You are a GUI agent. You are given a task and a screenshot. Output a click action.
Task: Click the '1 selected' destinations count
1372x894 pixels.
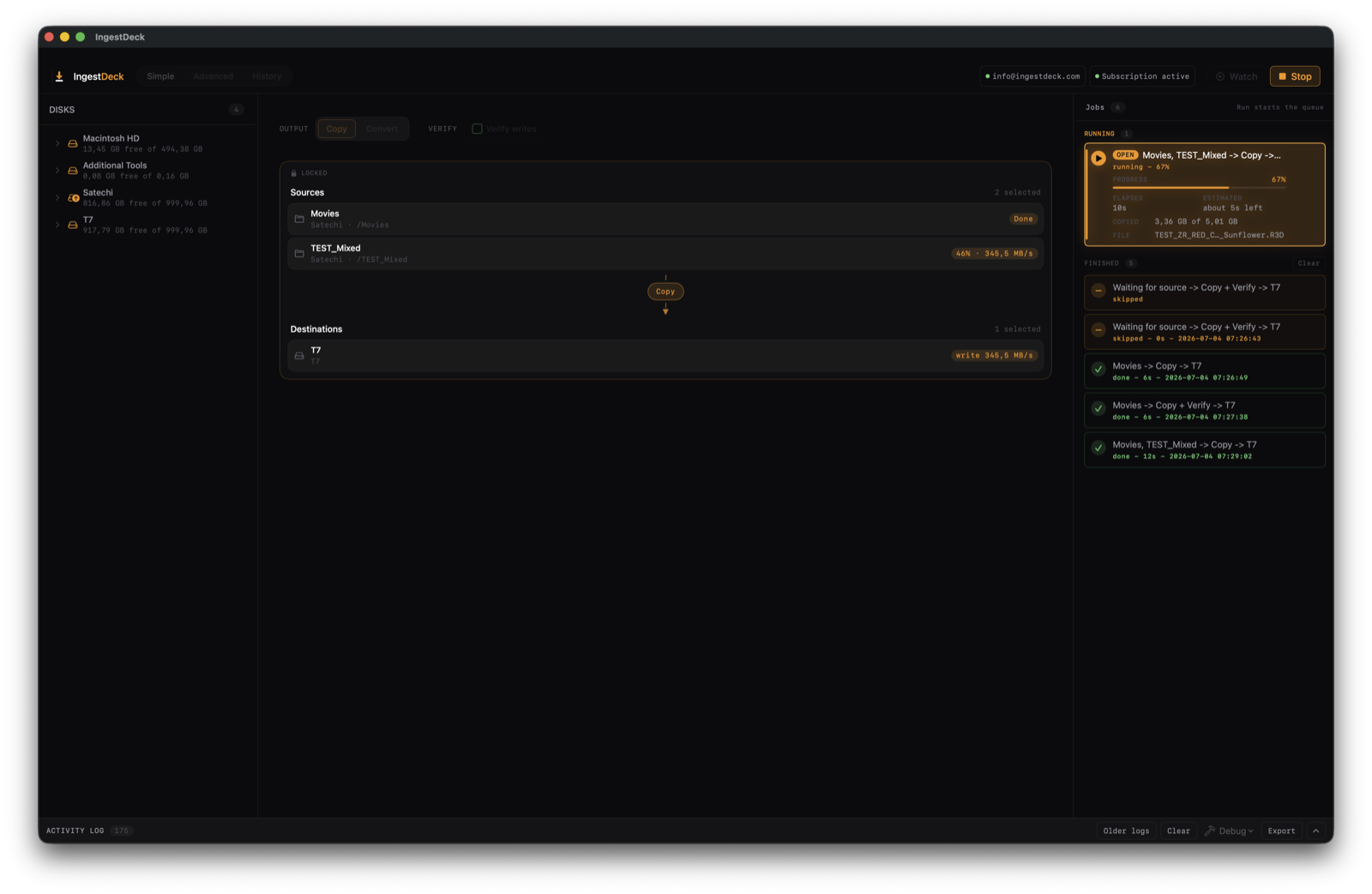pyautogui.click(x=1017, y=329)
